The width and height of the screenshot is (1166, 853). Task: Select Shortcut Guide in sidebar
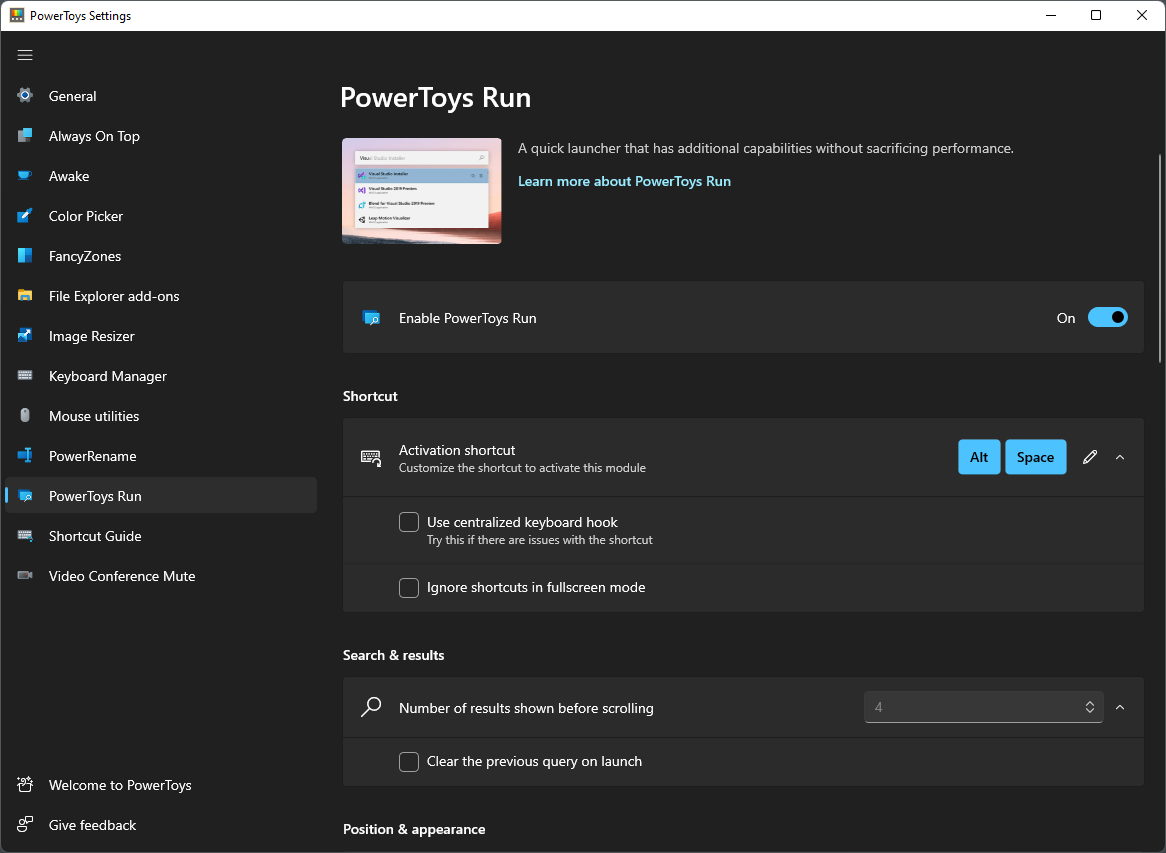click(x=161, y=536)
